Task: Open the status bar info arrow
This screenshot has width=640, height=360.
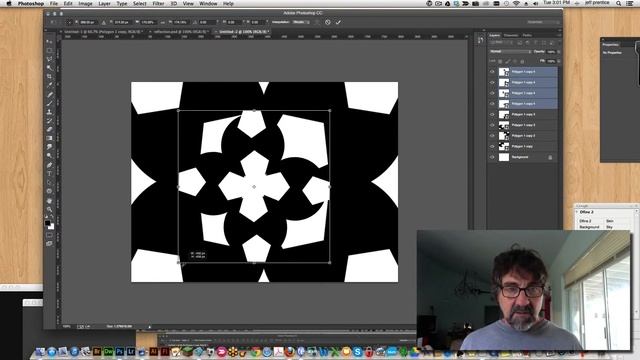Action: pyautogui.click(x=149, y=327)
